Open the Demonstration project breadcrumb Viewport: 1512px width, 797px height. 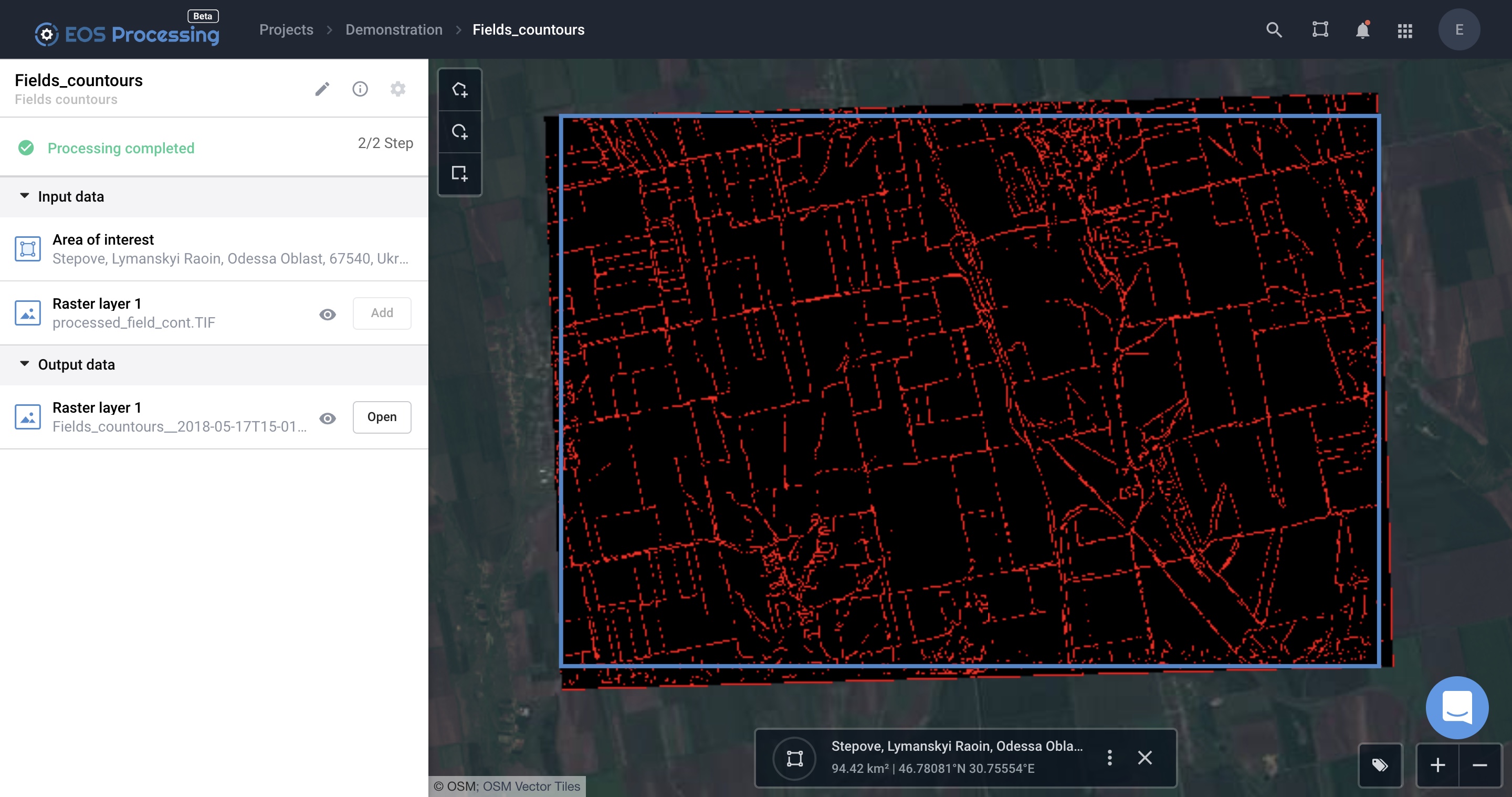tap(394, 29)
